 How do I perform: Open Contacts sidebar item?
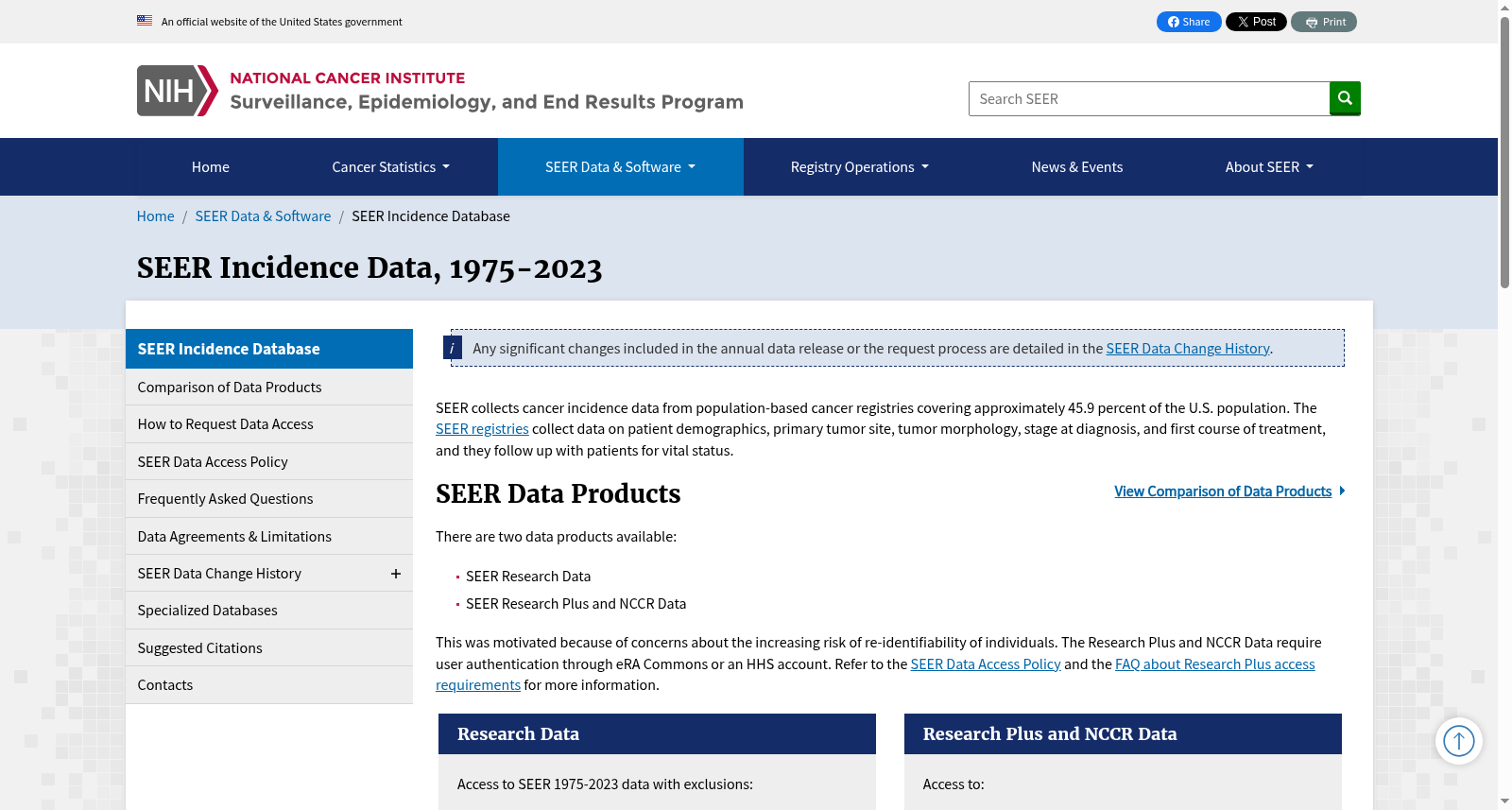269,685
